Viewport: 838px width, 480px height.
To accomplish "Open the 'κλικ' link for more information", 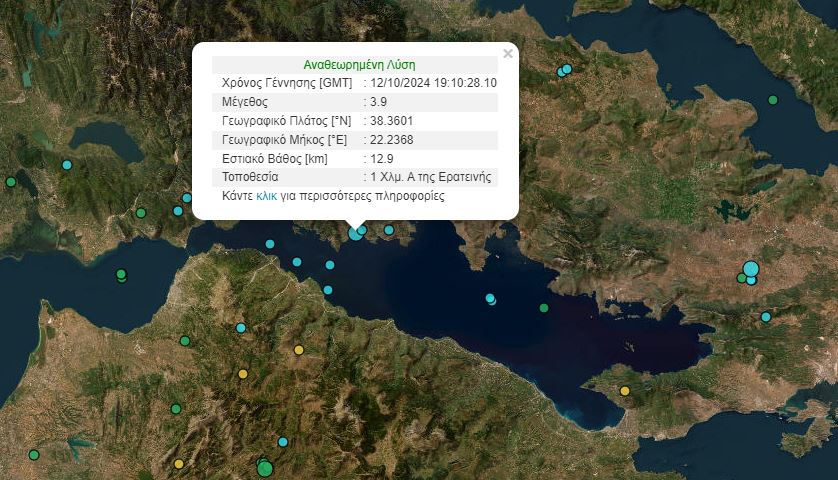I will tap(266, 197).
